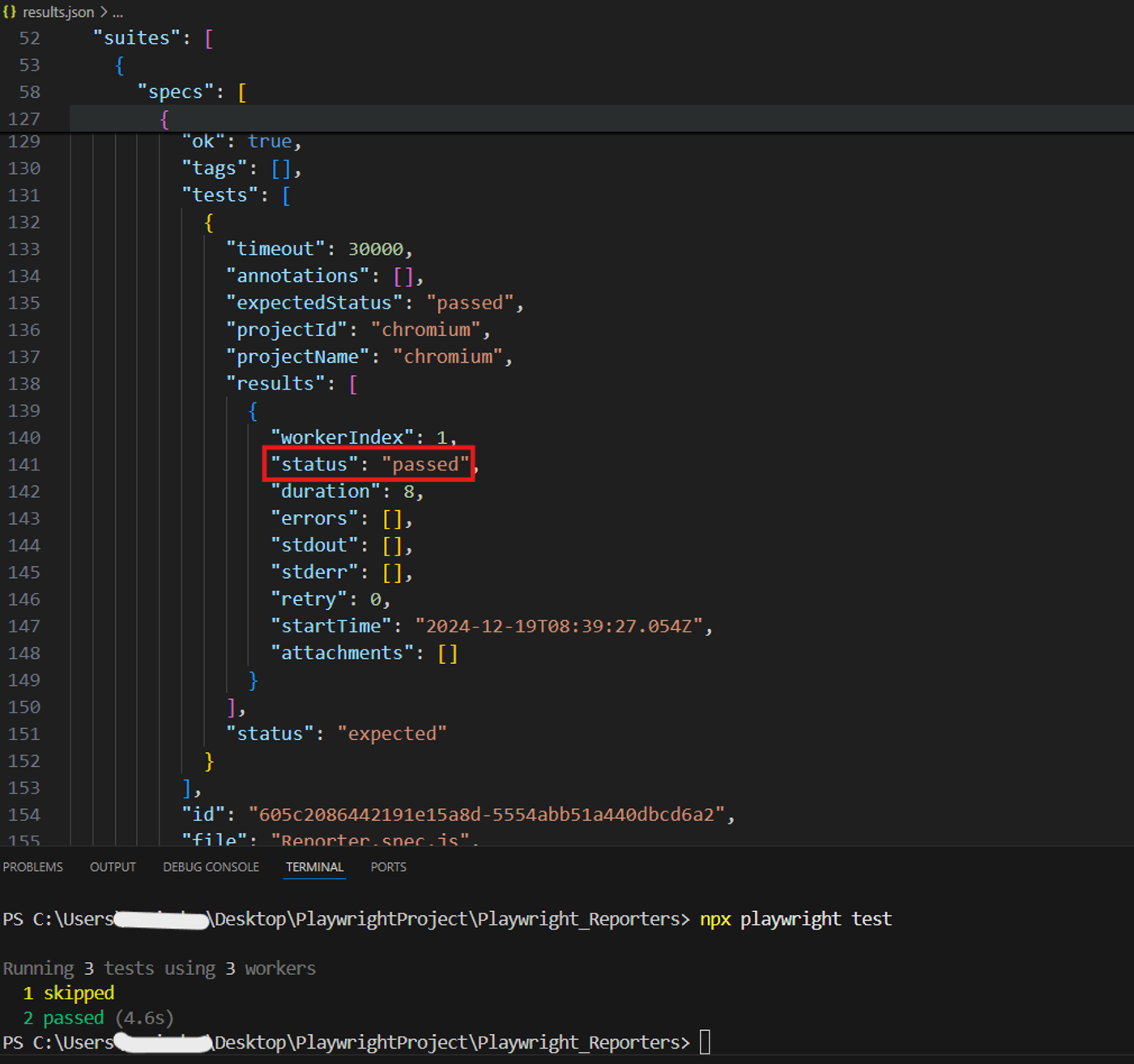The image size is (1134, 1064).
Task: Switch to the OUTPUT panel tab
Action: click(113, 867)
